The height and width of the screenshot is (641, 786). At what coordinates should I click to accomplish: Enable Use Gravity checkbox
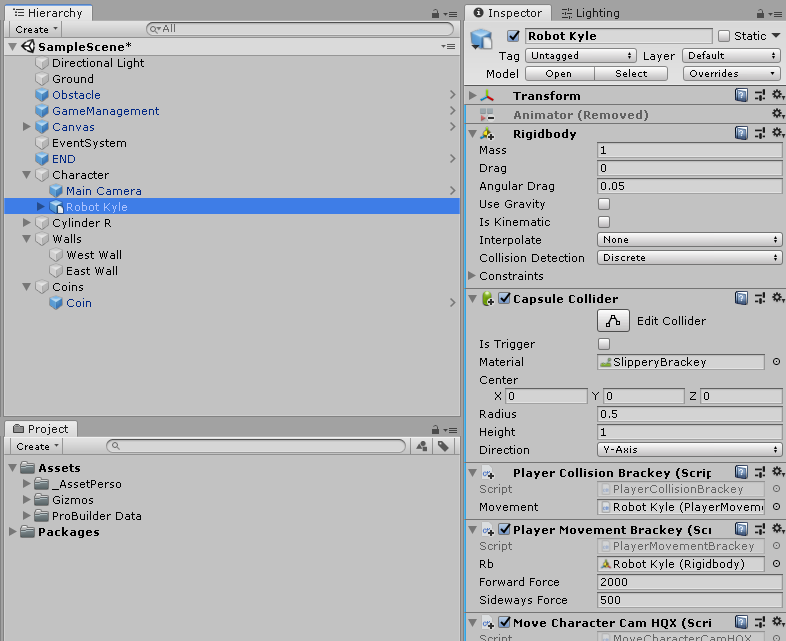[x=604, y=204]
